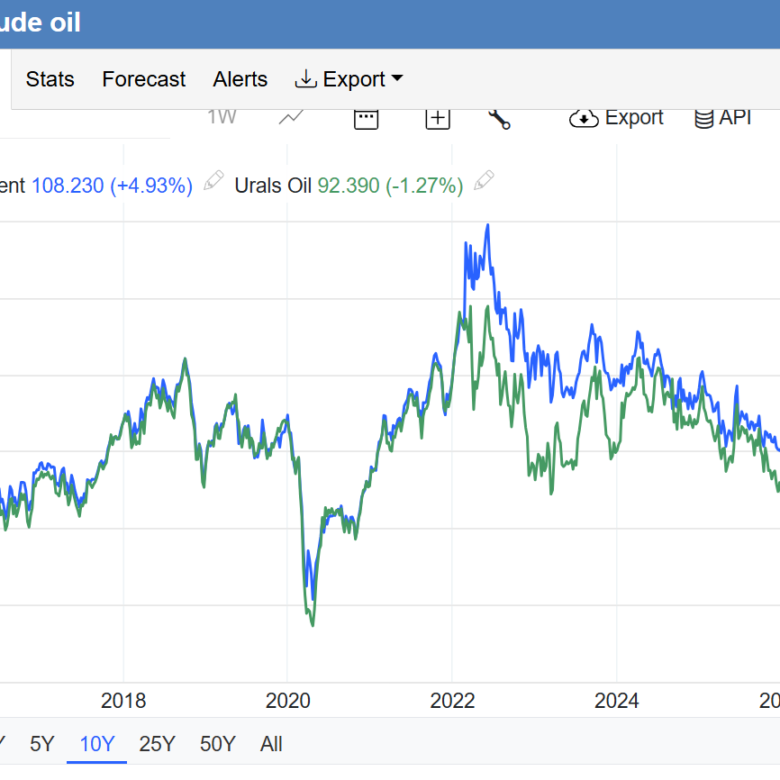Click pencil icon beside Urals Oil
780x780 pixels.
coord(484,181)
